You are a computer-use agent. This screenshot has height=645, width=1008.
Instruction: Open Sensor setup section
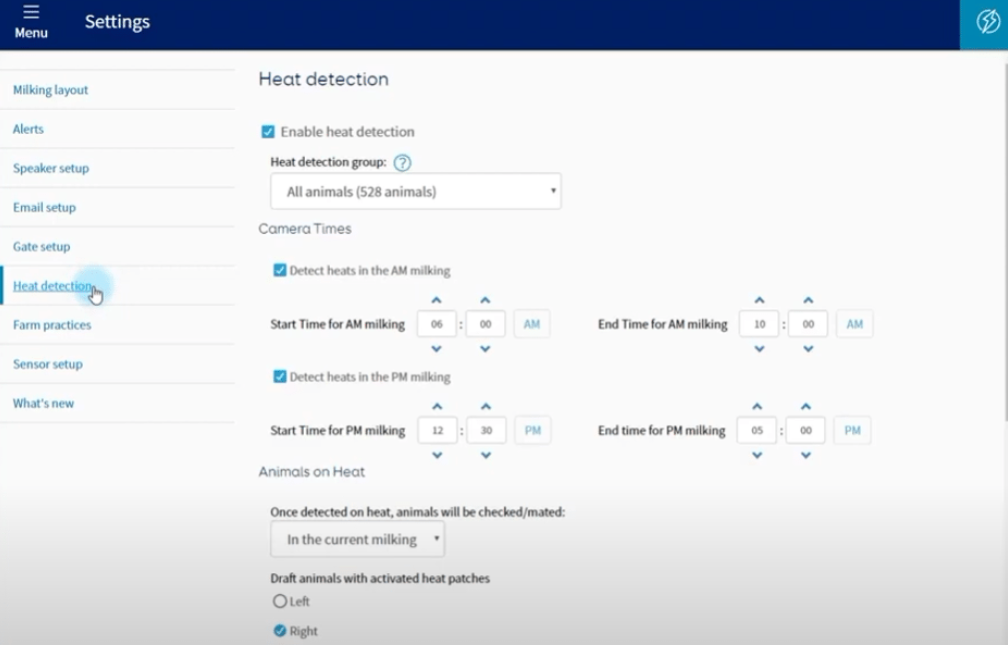click(x=48, y=365)
